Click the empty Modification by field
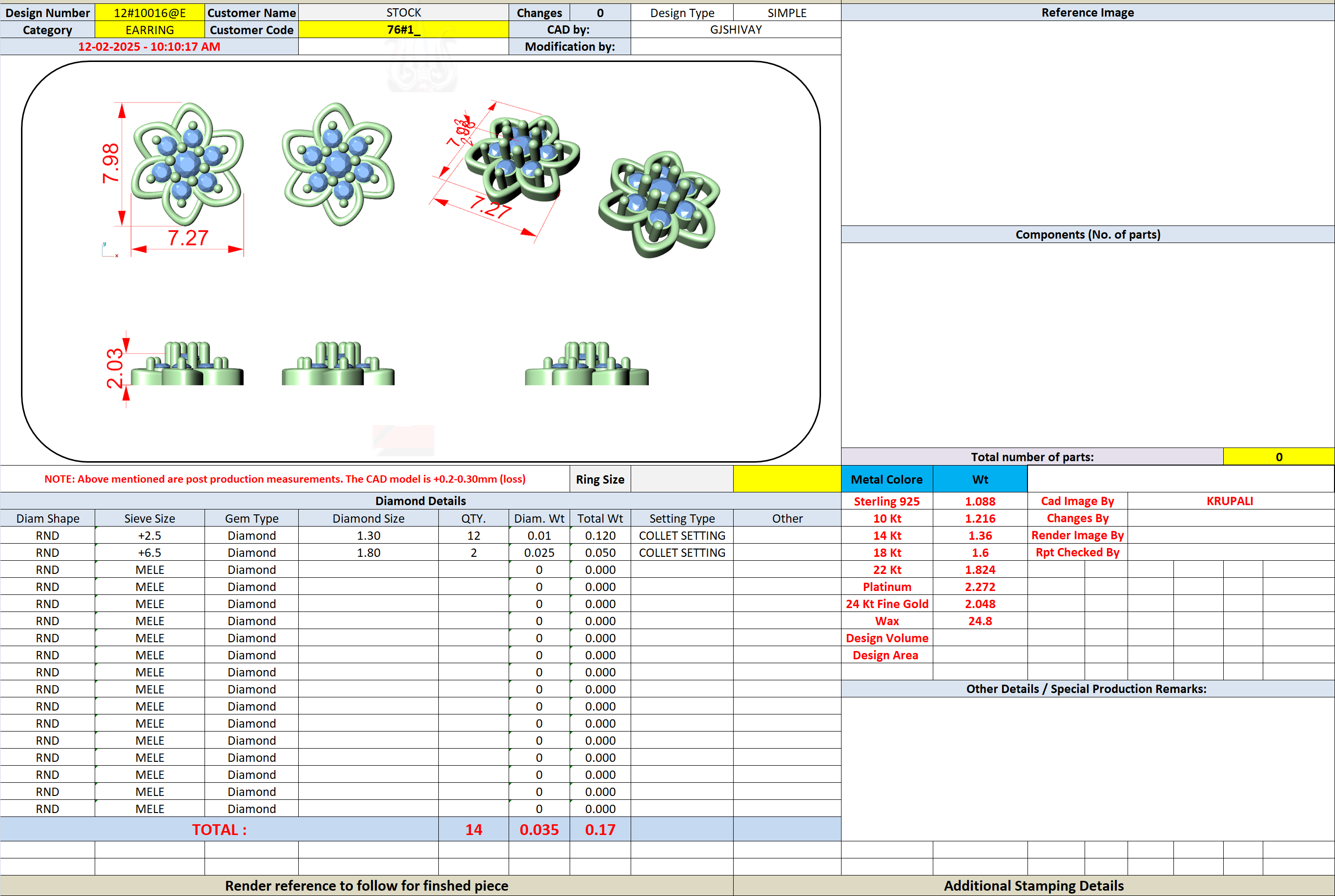 click(736, 47)
